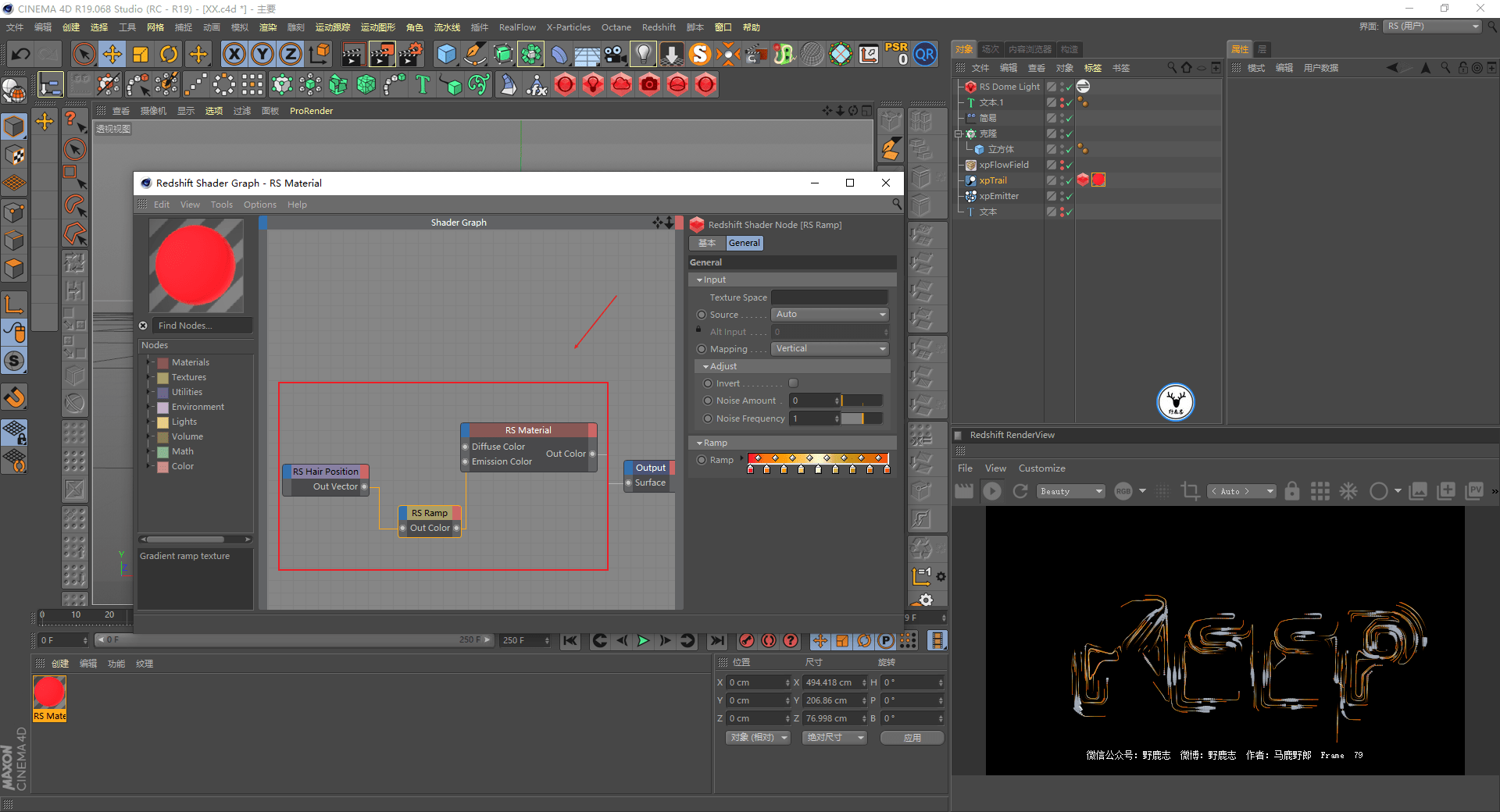This screenshot has width=1500, height=812.
Task: Open the Beauty AOV dropdown
Action: [1070, 491]
